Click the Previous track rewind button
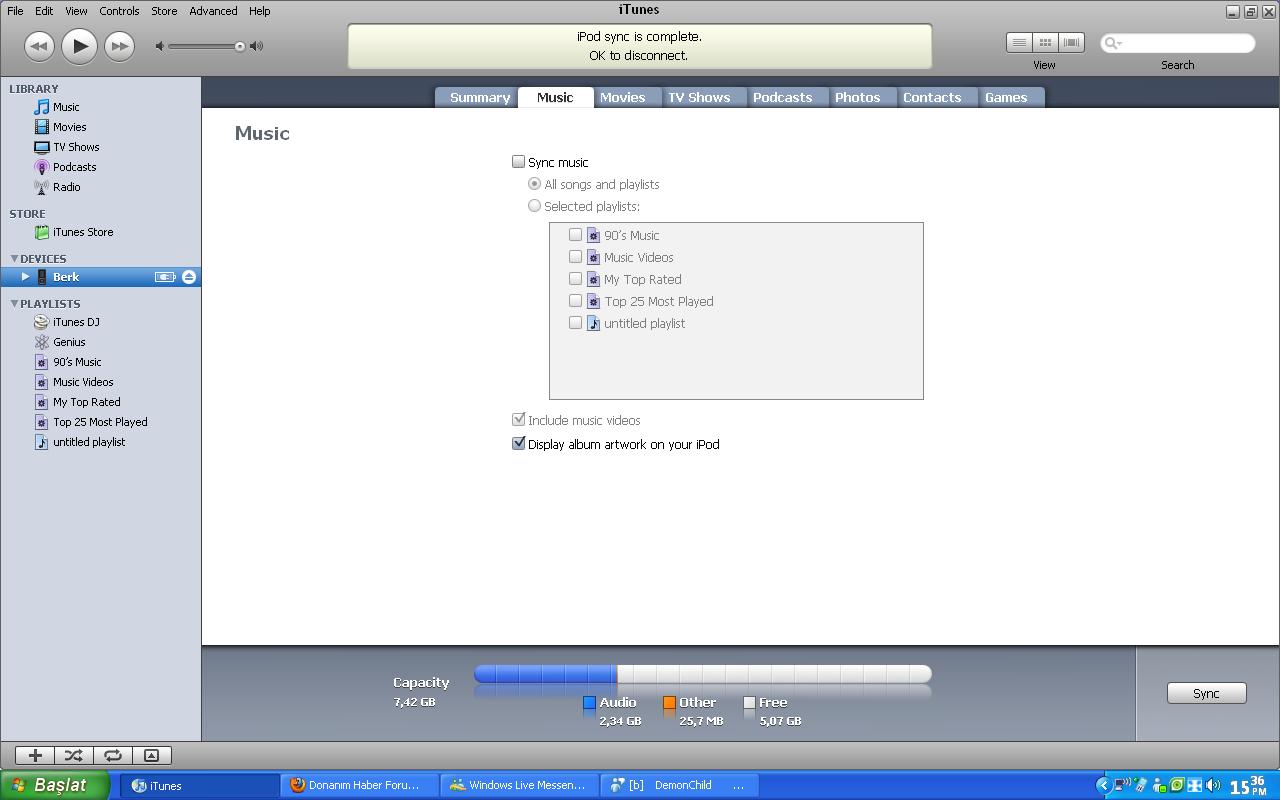 [39, 46]
